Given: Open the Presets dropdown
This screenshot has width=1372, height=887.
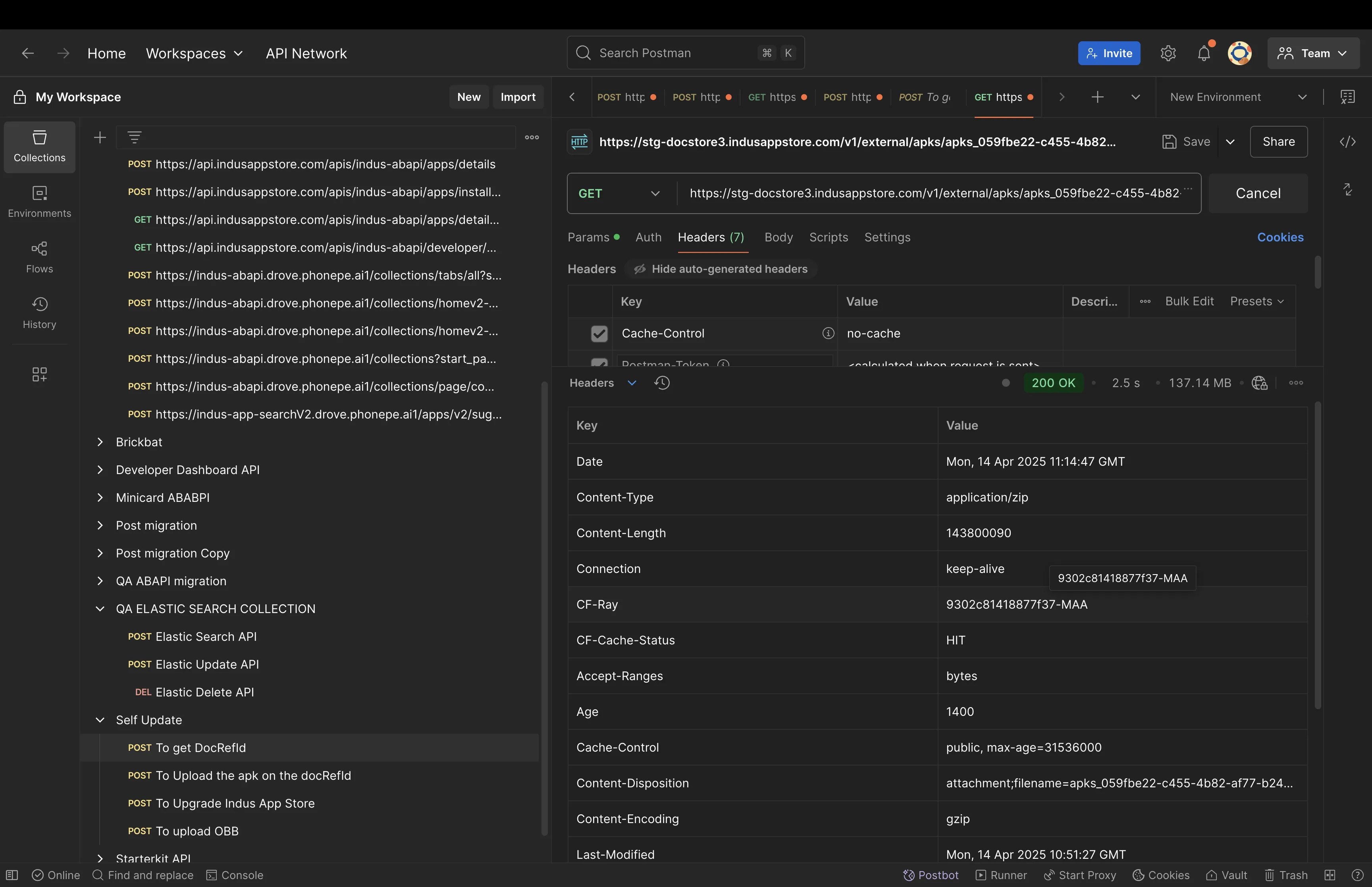Looking at the screenshot, I should tap(1257, 302).
